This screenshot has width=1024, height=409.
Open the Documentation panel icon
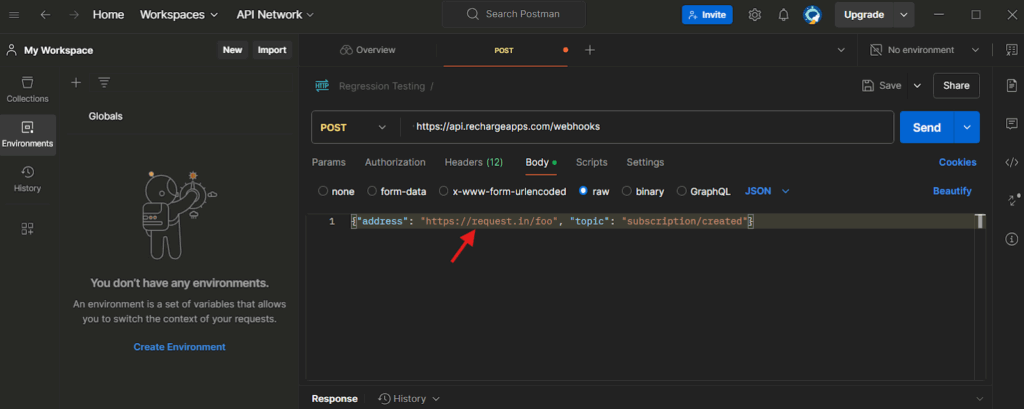[1012, 86]
